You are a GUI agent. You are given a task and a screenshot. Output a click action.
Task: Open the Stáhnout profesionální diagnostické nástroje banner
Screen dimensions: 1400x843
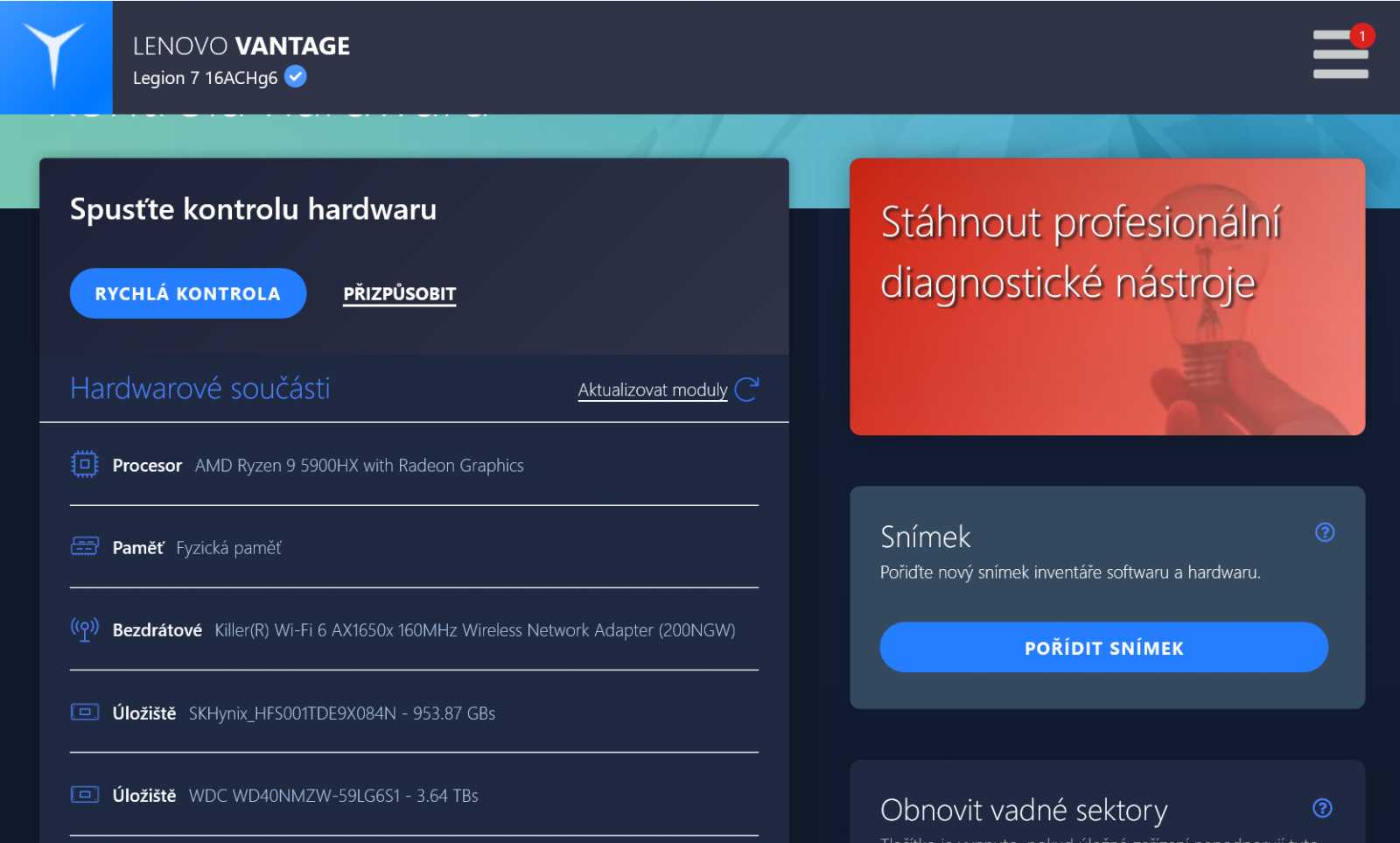tap(1107, 297)
